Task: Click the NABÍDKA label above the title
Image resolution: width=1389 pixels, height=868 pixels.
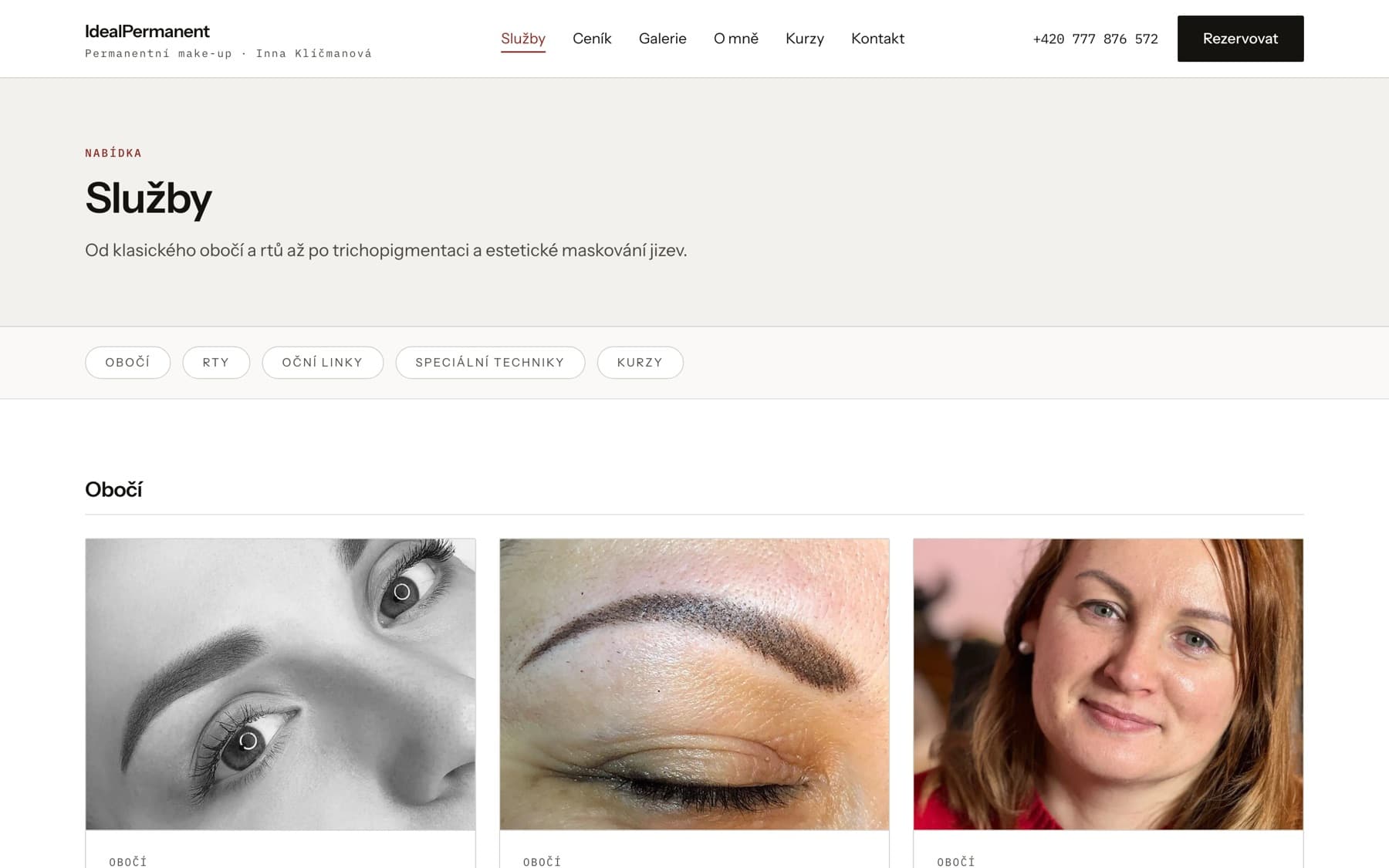Action: point(113,153)
